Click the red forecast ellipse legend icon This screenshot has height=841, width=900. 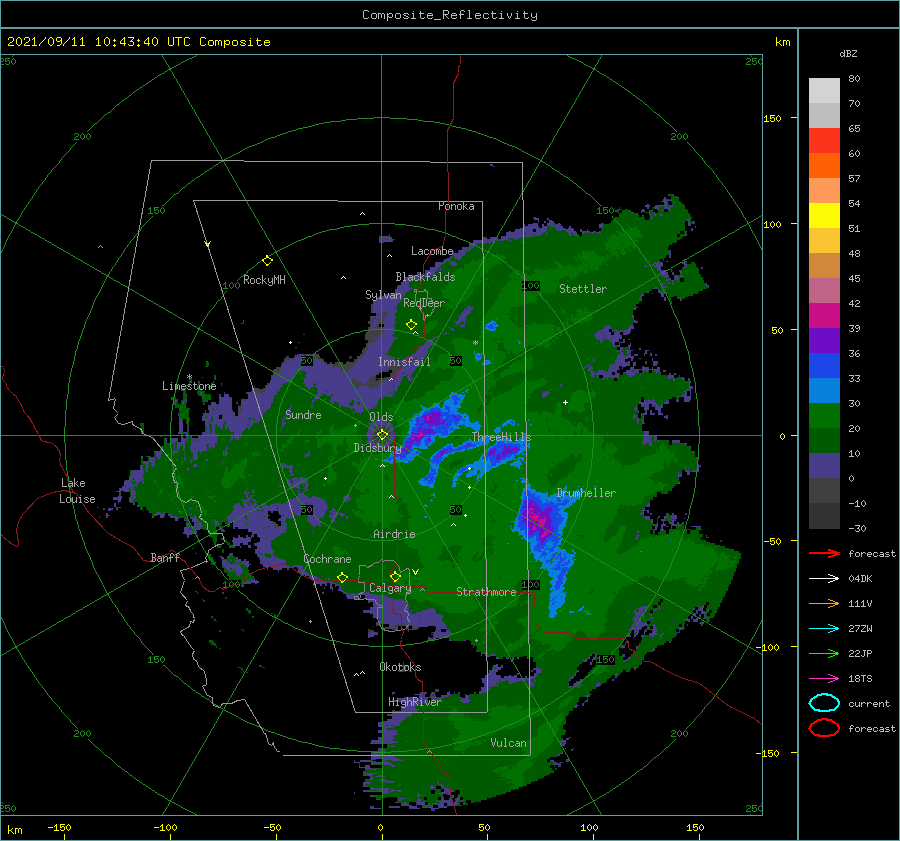coord(824,728)
